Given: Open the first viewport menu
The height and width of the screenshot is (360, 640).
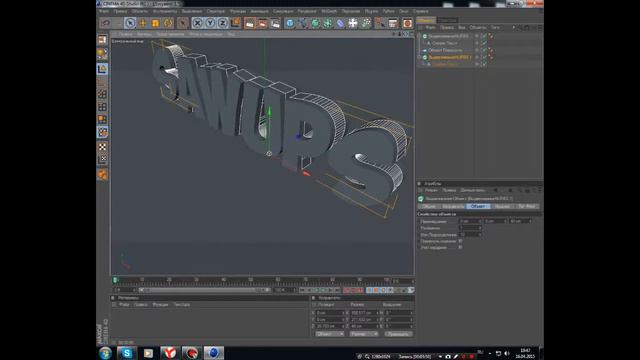Looking at the screenshot, I should (x=125, y=34).
